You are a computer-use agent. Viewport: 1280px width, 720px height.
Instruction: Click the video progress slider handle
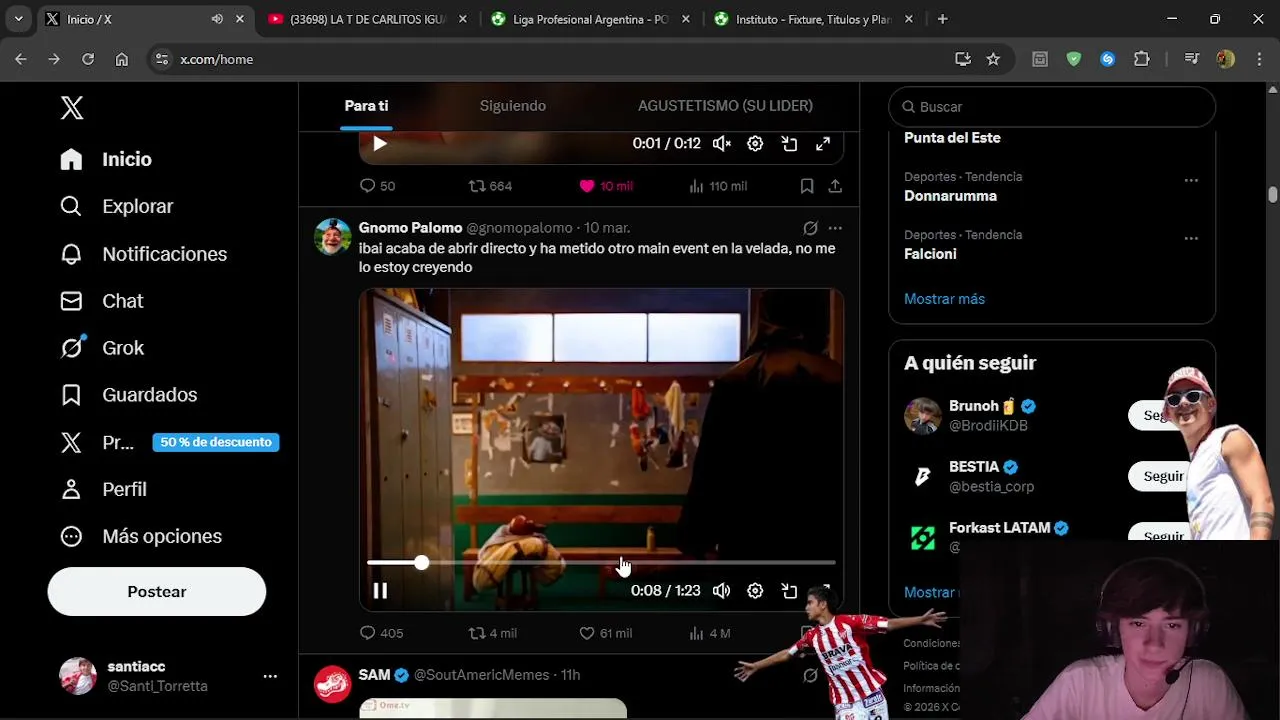[422, 563]
